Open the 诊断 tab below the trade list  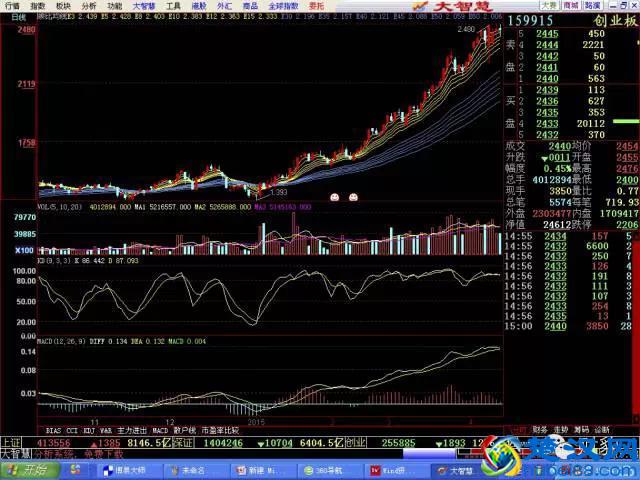click(x=602, y=429)
